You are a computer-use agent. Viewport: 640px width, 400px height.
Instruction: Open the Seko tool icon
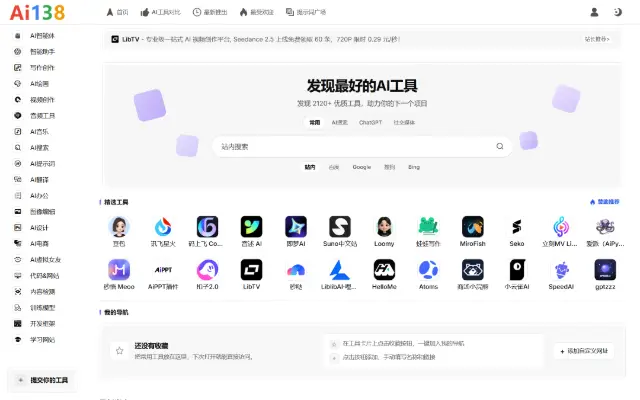[517, 227]
